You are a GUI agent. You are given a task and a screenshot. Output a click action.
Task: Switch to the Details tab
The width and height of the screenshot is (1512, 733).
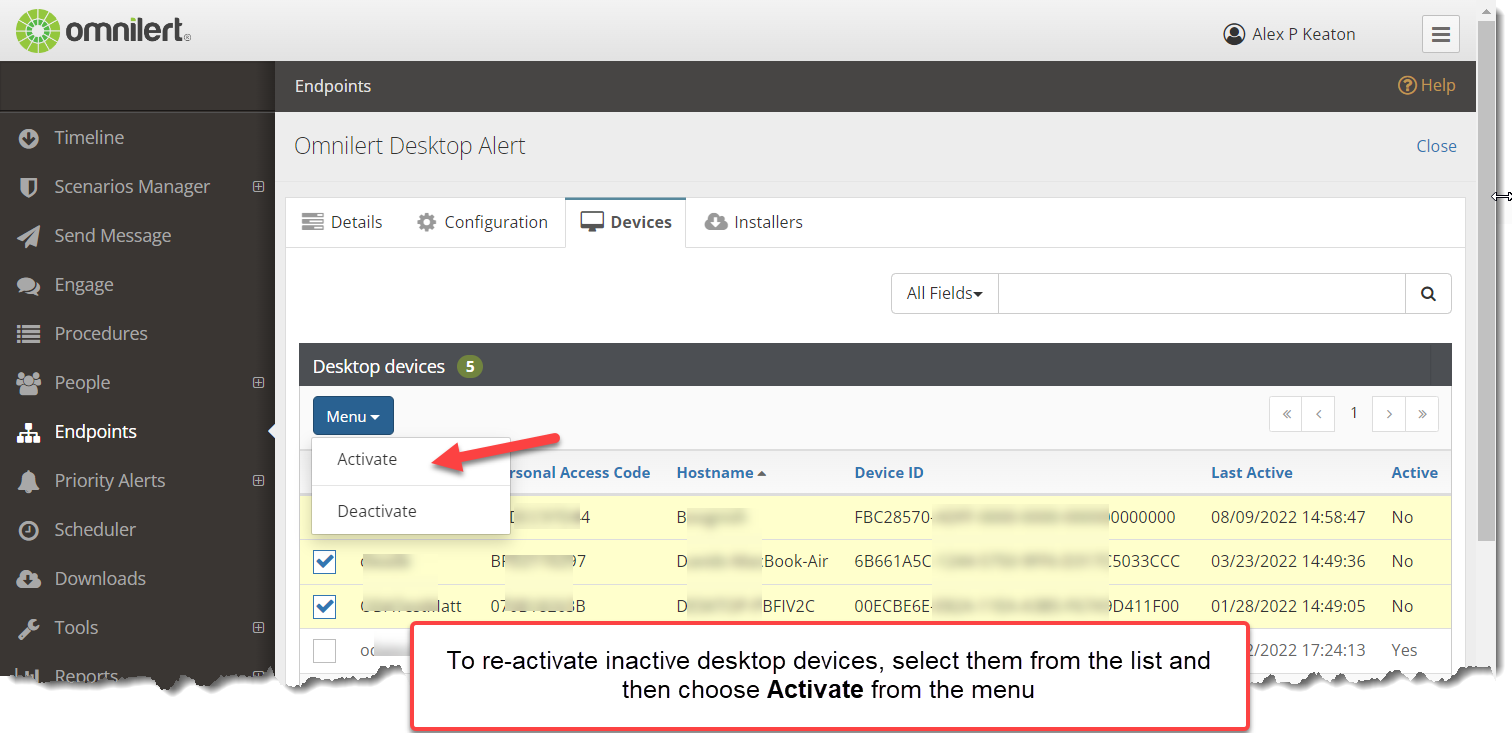[342, 222]
